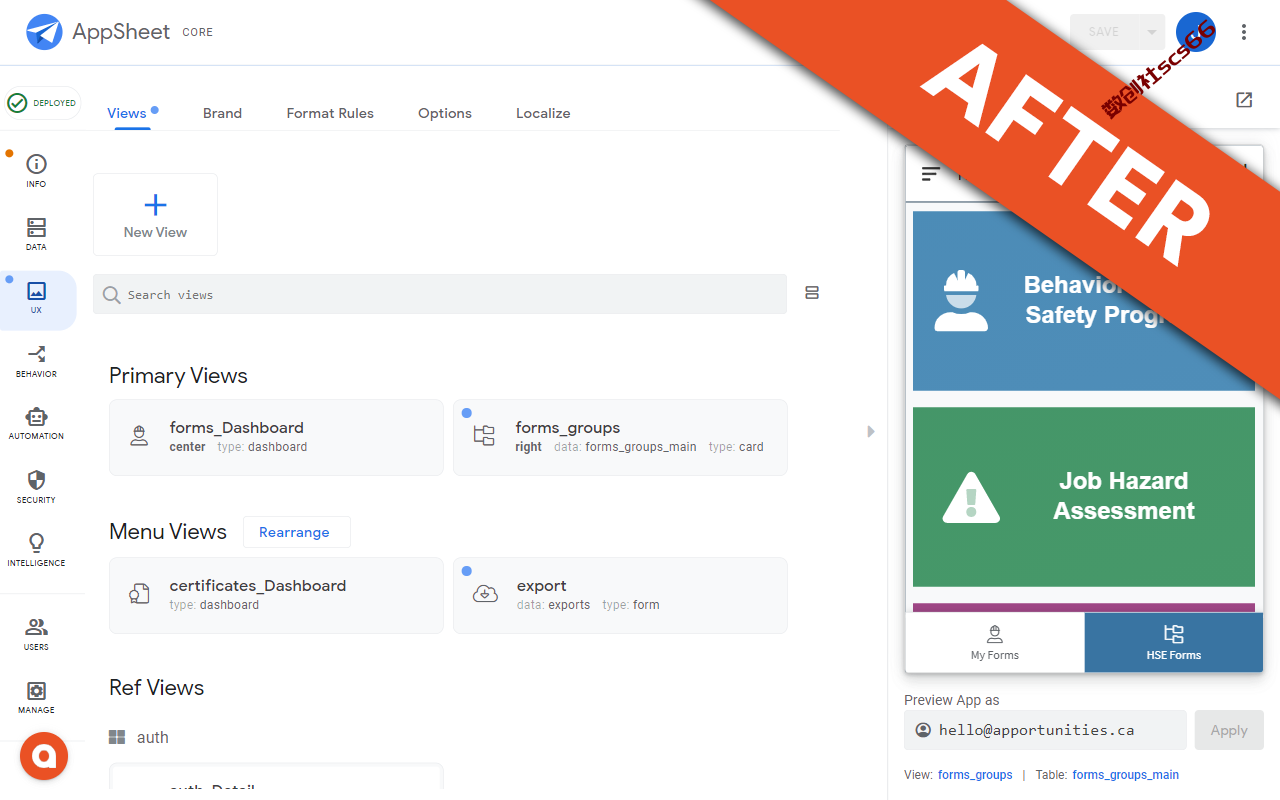This screenshot has height=800, width=1280.
Task: Switch to the Options tab
Action: click(445, 113)
